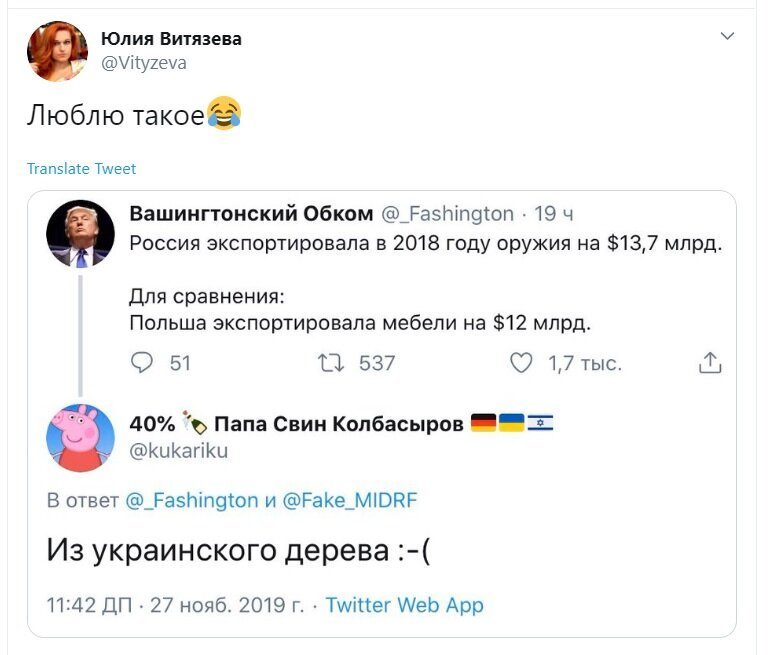Click Юлия Витязева's profile avatar
The image size is (768, 655).
pos(57,51)
